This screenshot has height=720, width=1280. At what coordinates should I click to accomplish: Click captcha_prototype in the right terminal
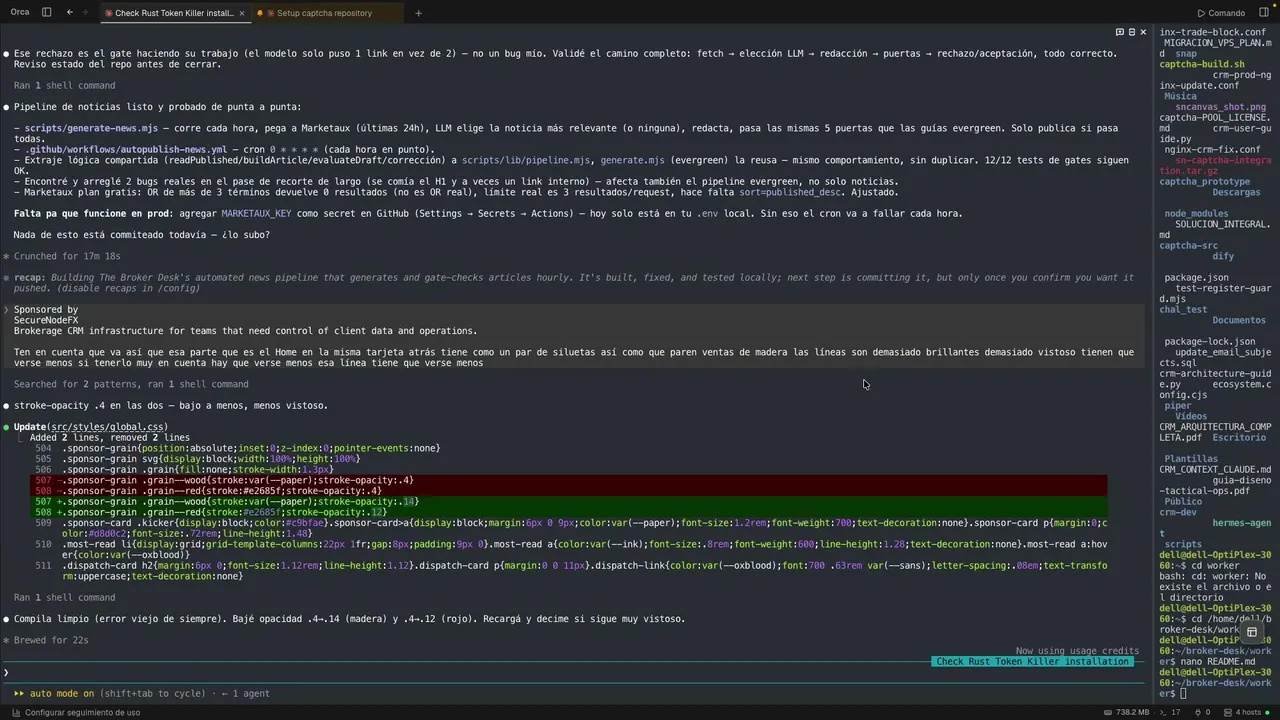pyautogui.click(x=1205, y=182)
